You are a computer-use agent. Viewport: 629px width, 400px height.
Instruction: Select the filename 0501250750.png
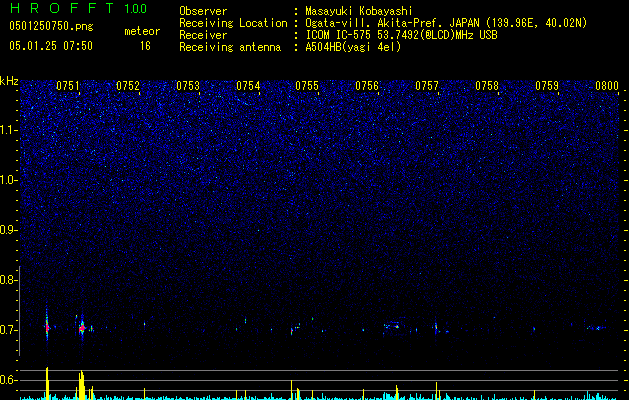(x=51, y=26)
